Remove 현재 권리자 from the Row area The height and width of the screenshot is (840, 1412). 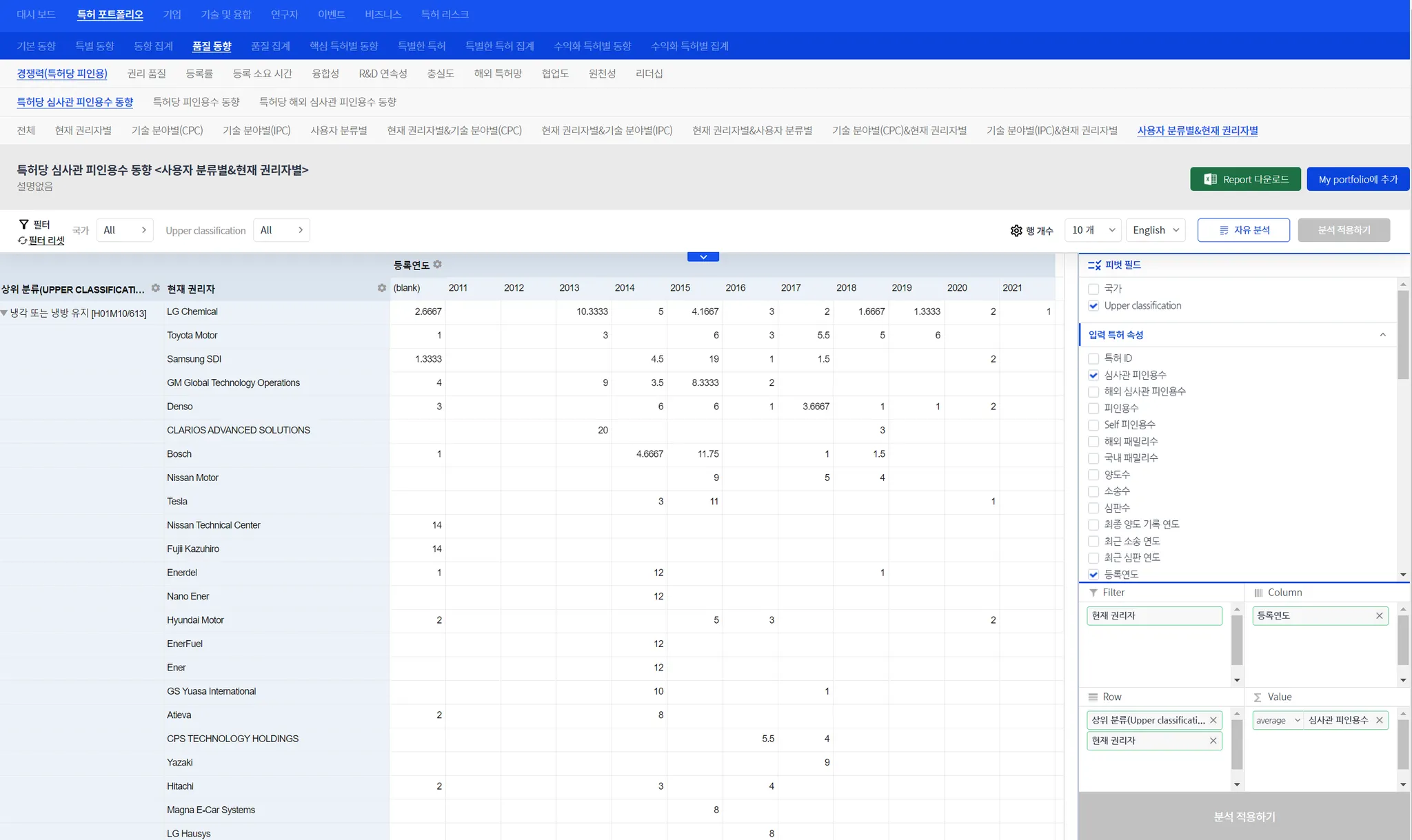(x=1213, y=741)
